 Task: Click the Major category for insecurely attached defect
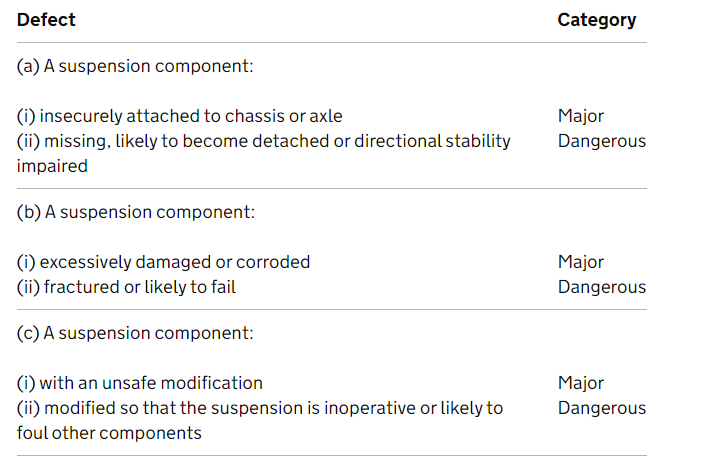[580, 116]
